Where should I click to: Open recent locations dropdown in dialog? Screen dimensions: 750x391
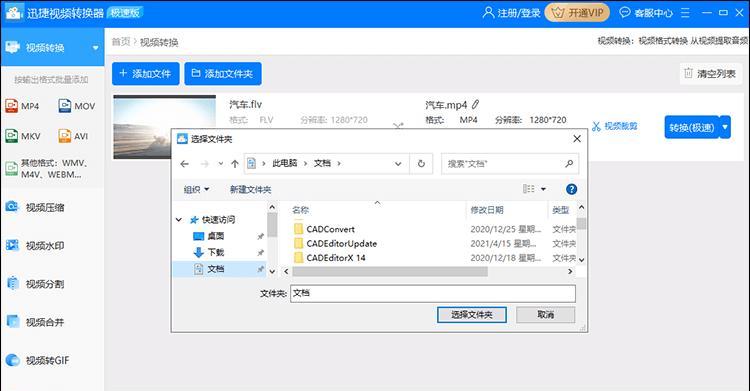(221, 164)
